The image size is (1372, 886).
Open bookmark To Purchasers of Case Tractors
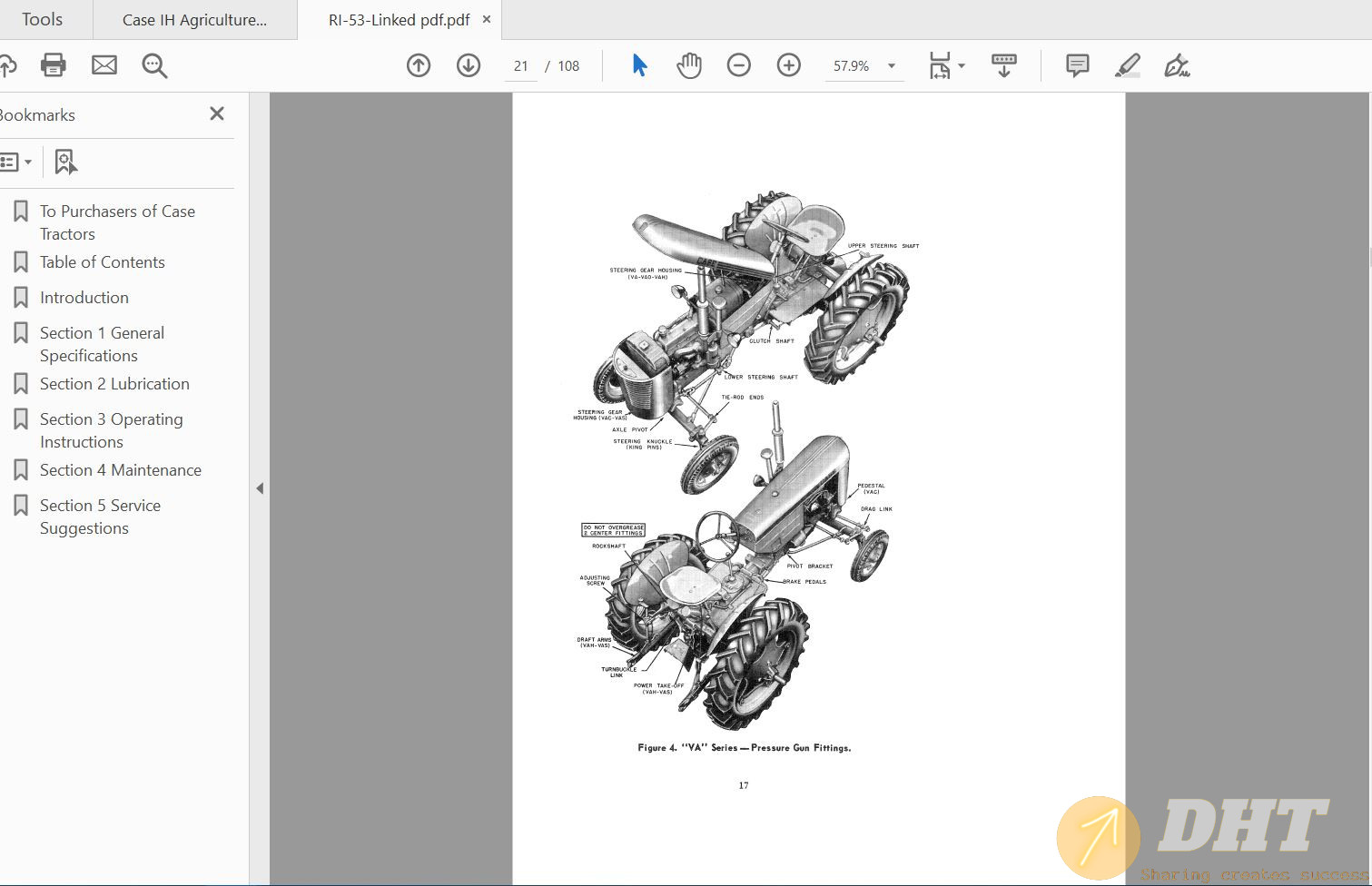[117, 222]
